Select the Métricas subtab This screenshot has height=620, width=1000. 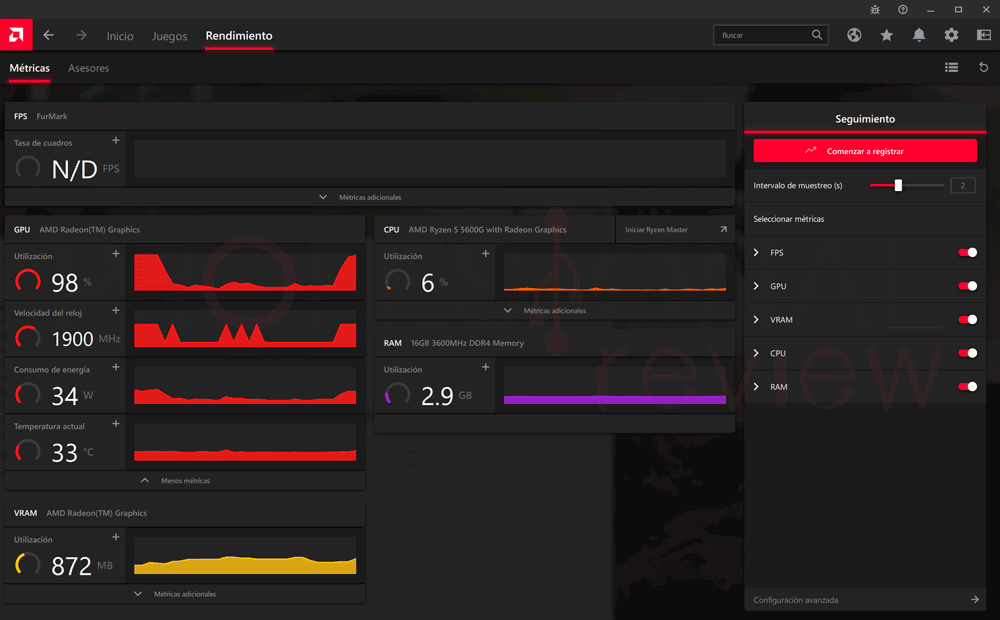click(29, 68)
